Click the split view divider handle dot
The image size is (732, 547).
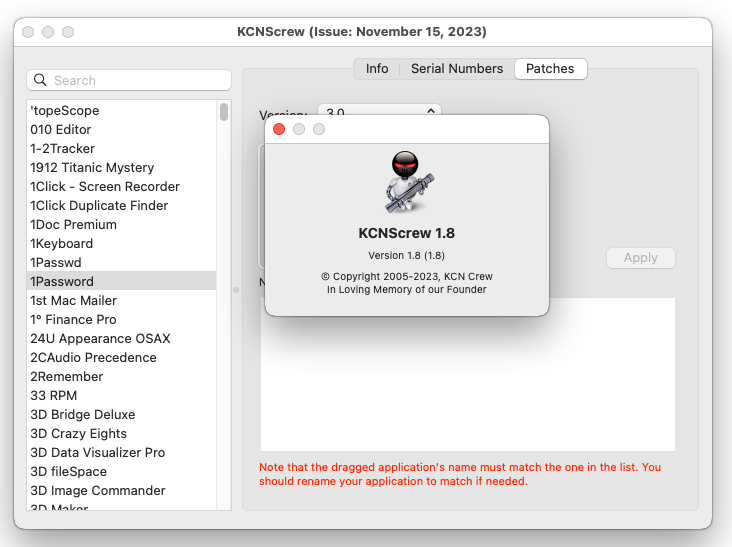[236, 290]
